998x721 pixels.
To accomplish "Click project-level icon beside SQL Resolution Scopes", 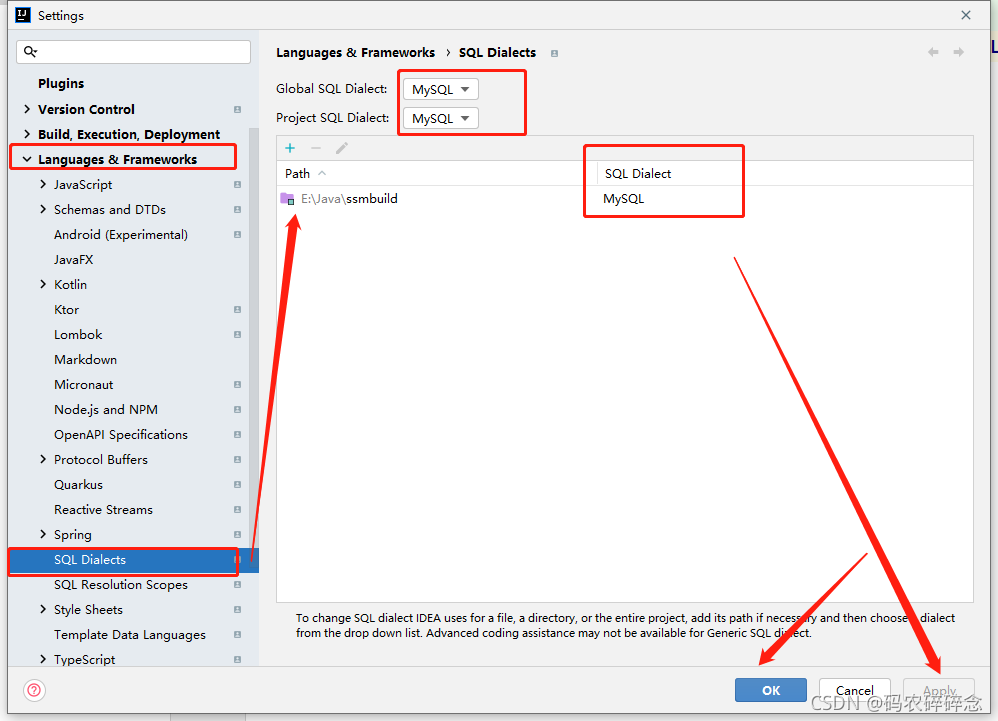I will [x=237, y=584].
